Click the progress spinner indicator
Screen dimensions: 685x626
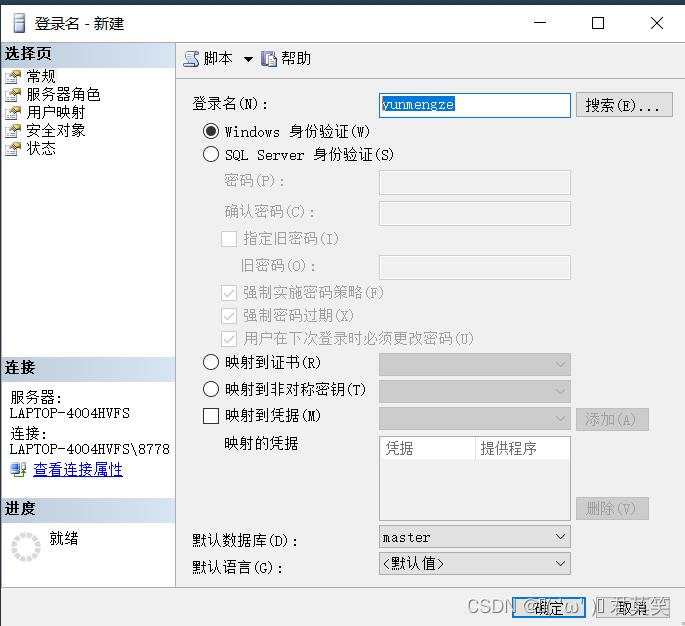[x=25, y=546]
